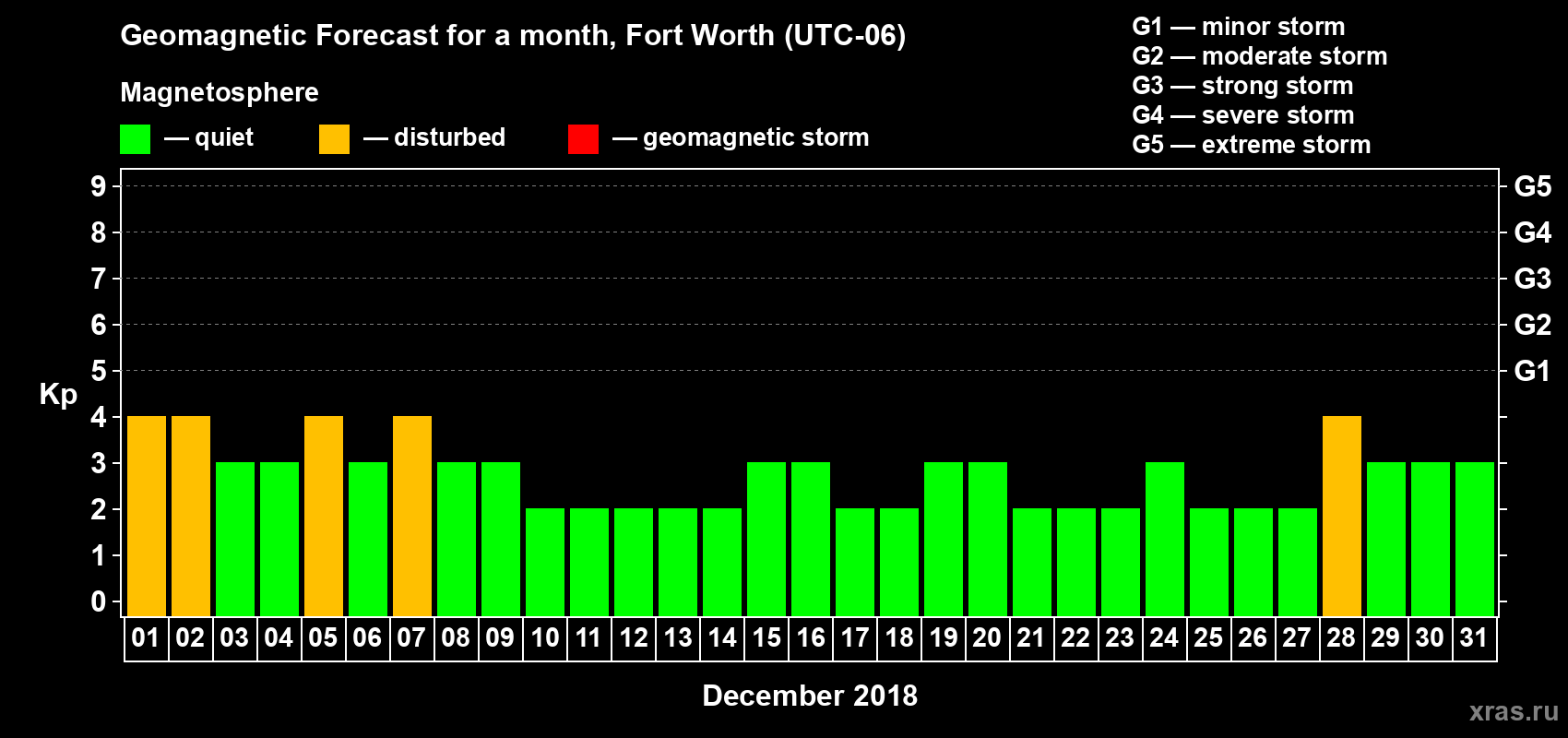Screen dimensions: 1568x738
Task: Select the green bar for day 24
Action: pos(1165,539)
